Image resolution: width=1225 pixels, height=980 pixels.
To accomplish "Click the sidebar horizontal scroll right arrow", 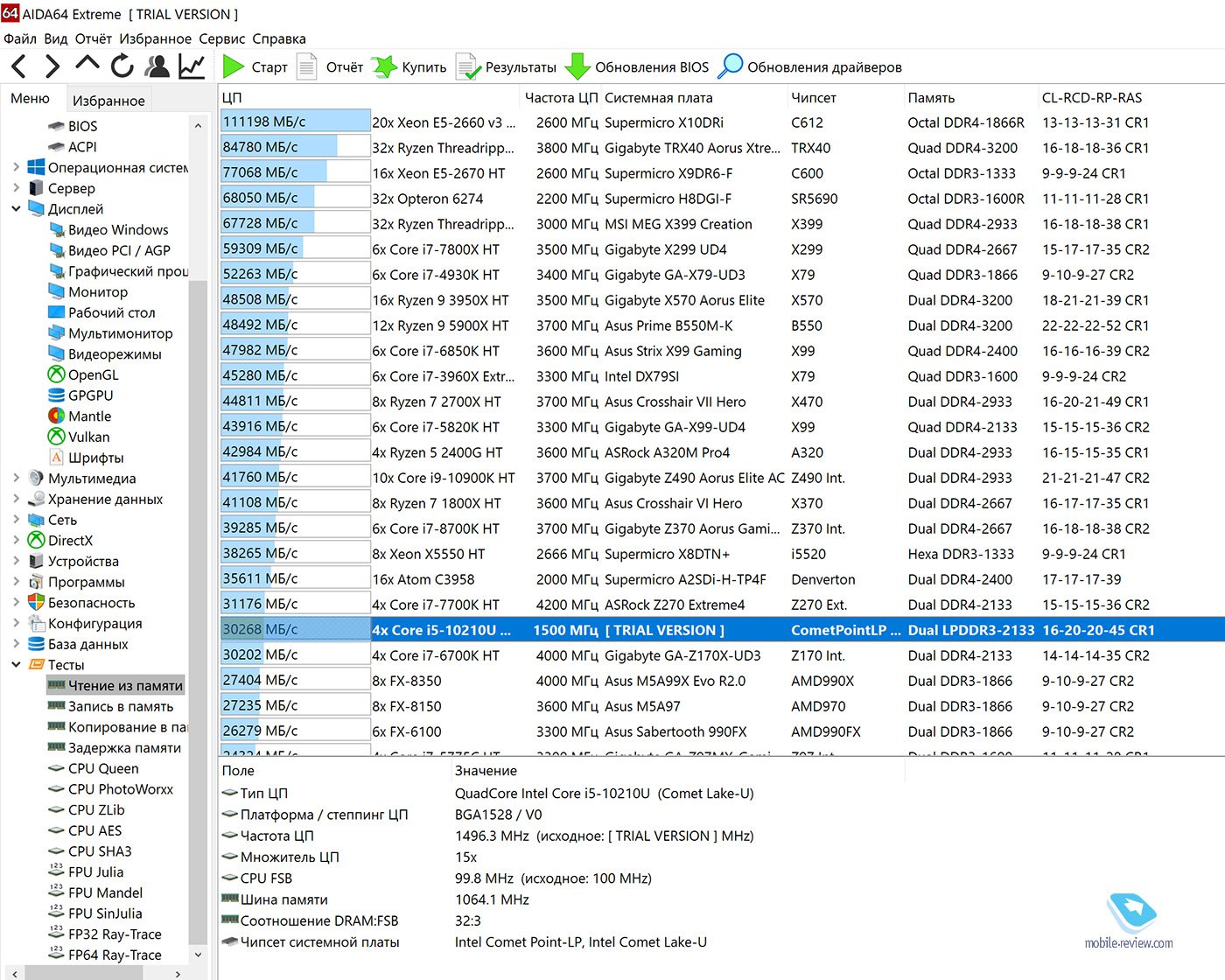I will [x=178, y=973].
